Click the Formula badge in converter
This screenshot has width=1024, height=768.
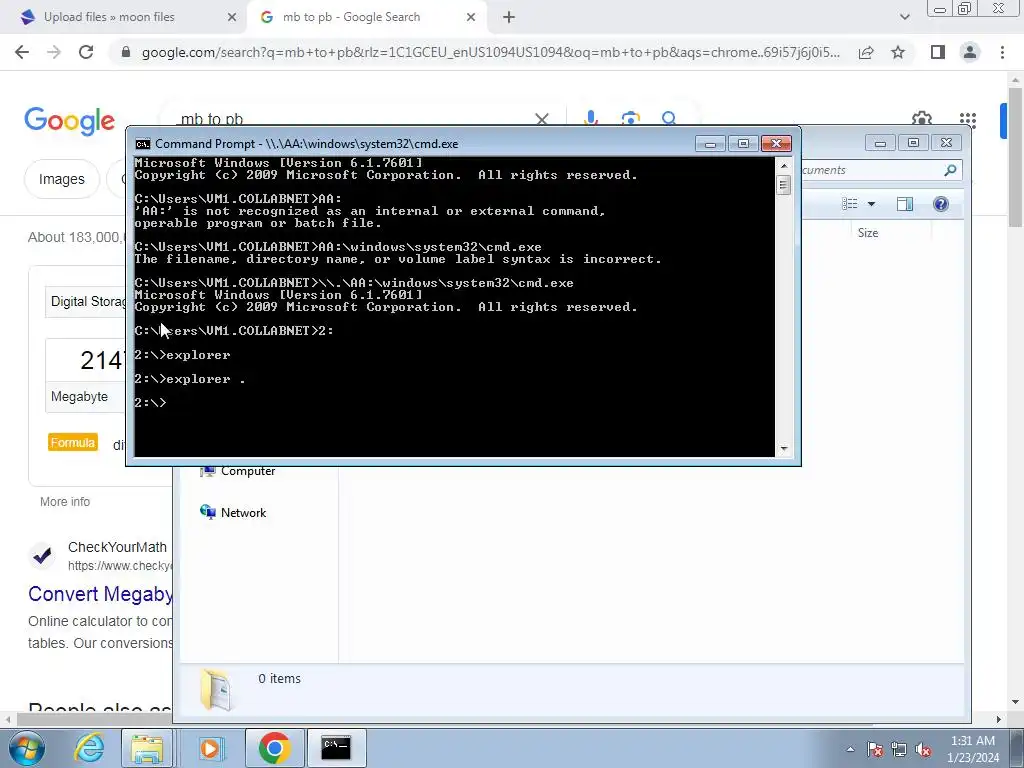click(72, 443)
